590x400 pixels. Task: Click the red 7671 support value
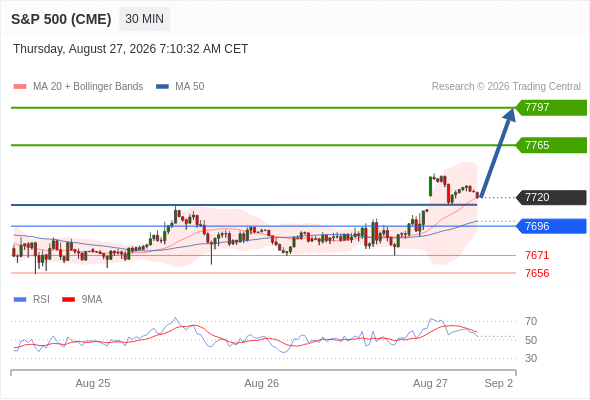(x=537, y=255)
